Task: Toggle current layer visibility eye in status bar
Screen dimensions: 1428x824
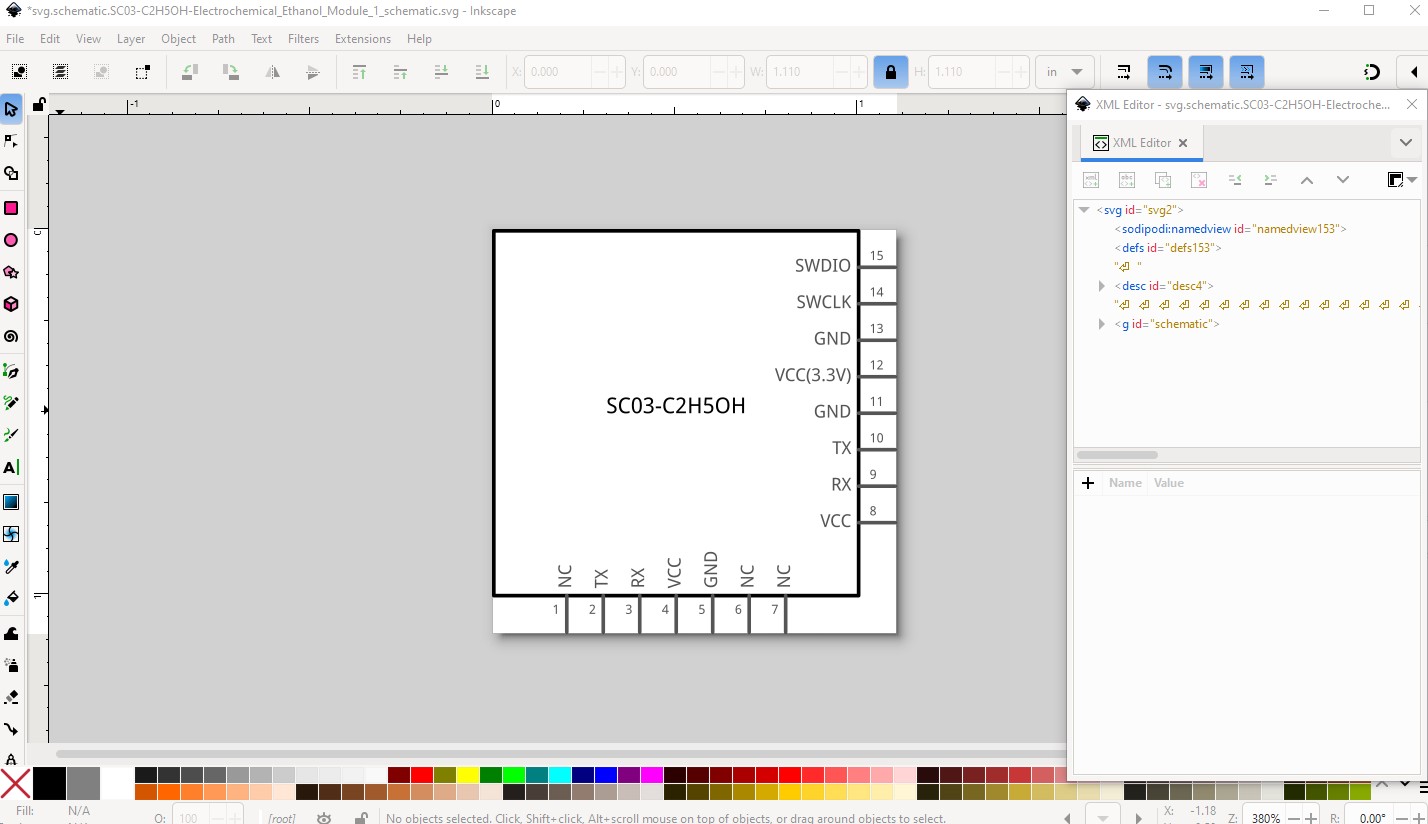Action: [324, 818]
